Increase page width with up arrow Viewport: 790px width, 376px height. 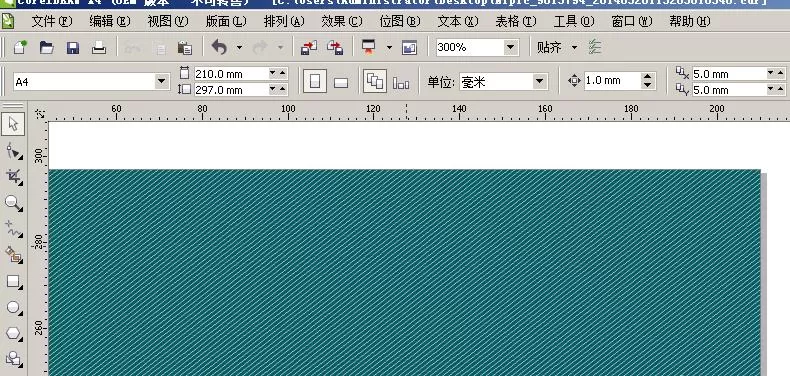point(282,74)
